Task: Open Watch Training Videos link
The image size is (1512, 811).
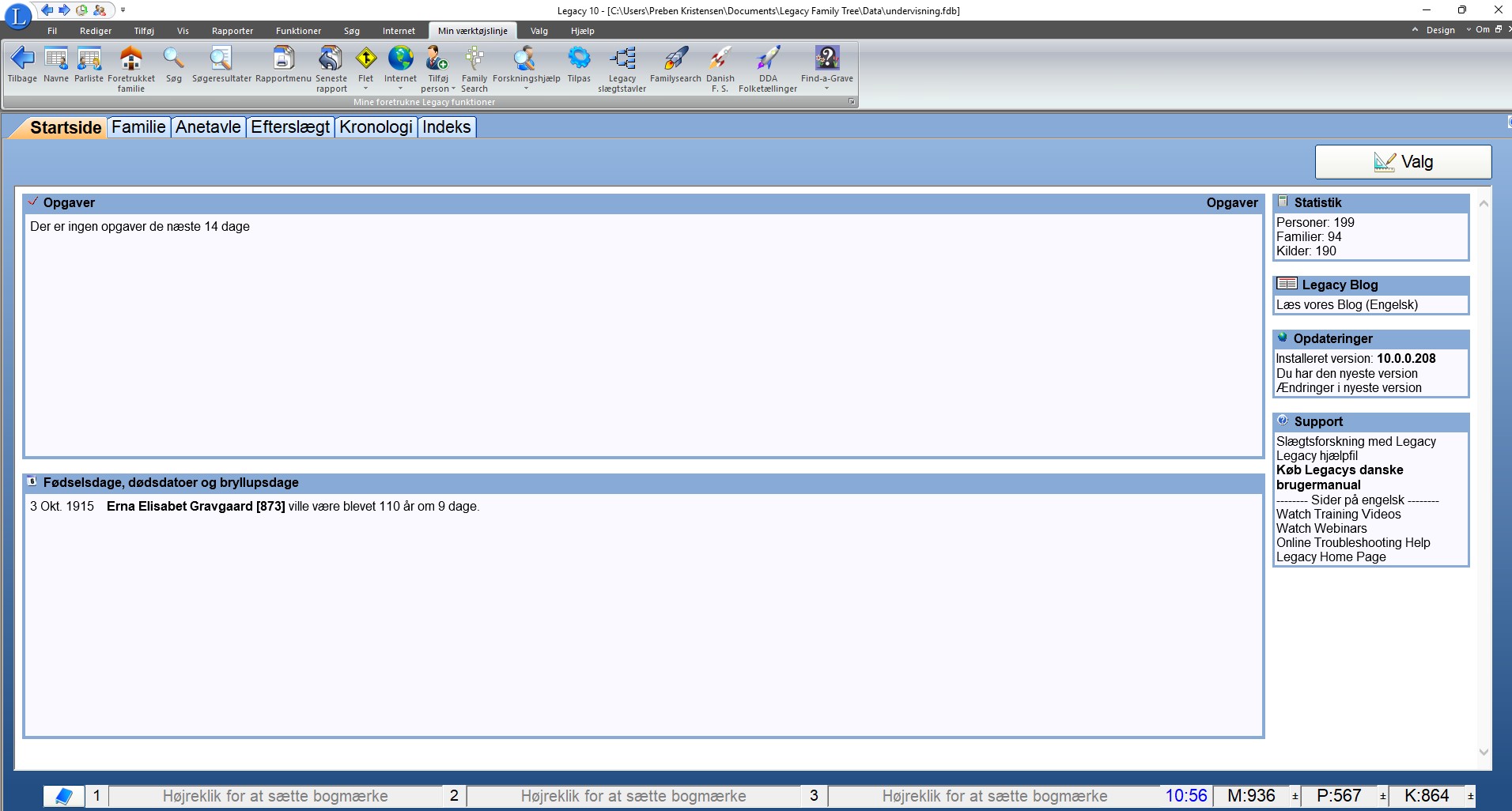Action: click(1338, 514)
